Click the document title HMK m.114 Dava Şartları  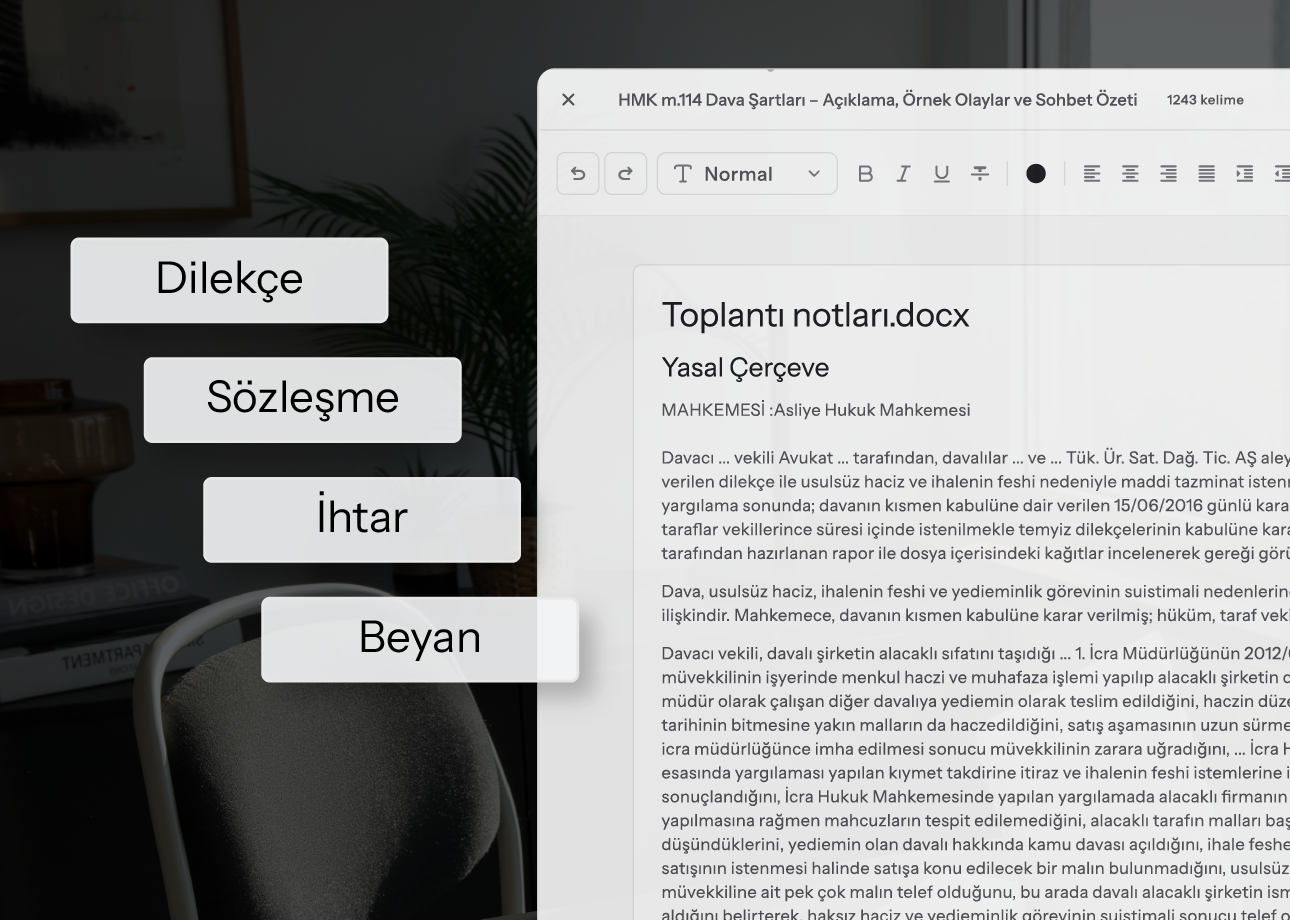(877, 100)
